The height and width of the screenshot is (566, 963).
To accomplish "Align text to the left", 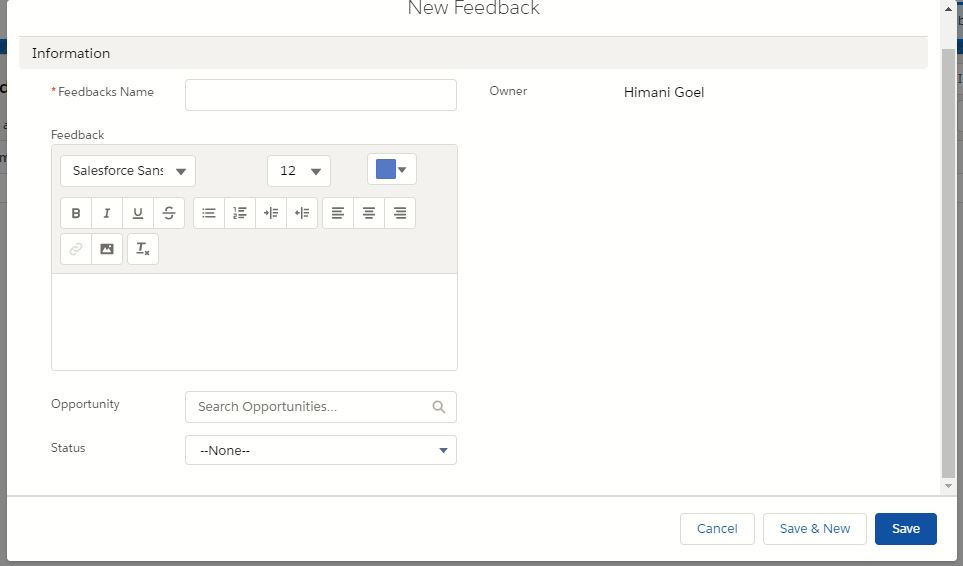I will click(x=338, y=213).
